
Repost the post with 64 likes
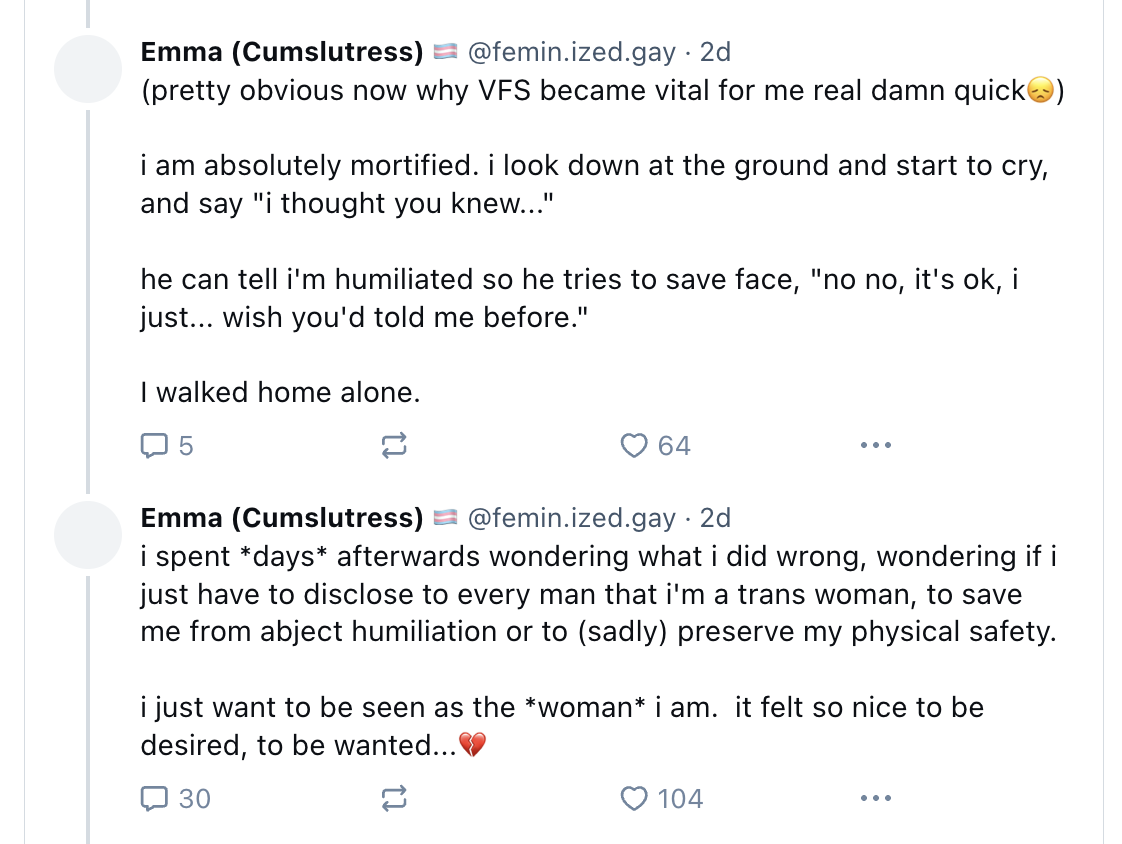coord(394,445)
